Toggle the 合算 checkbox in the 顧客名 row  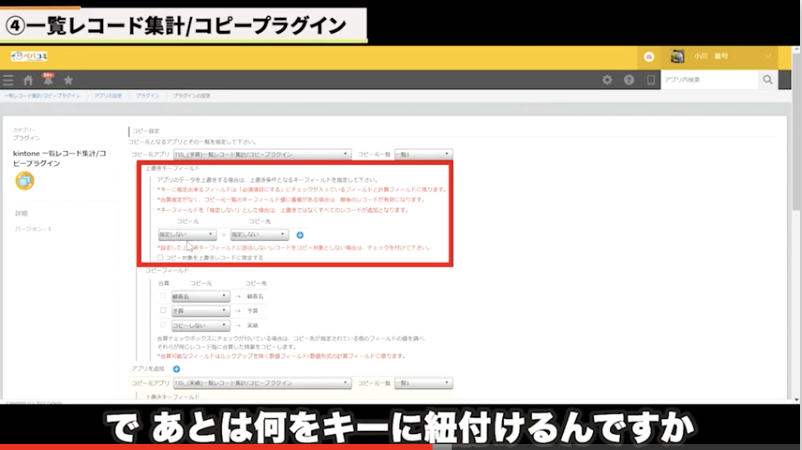164,295
